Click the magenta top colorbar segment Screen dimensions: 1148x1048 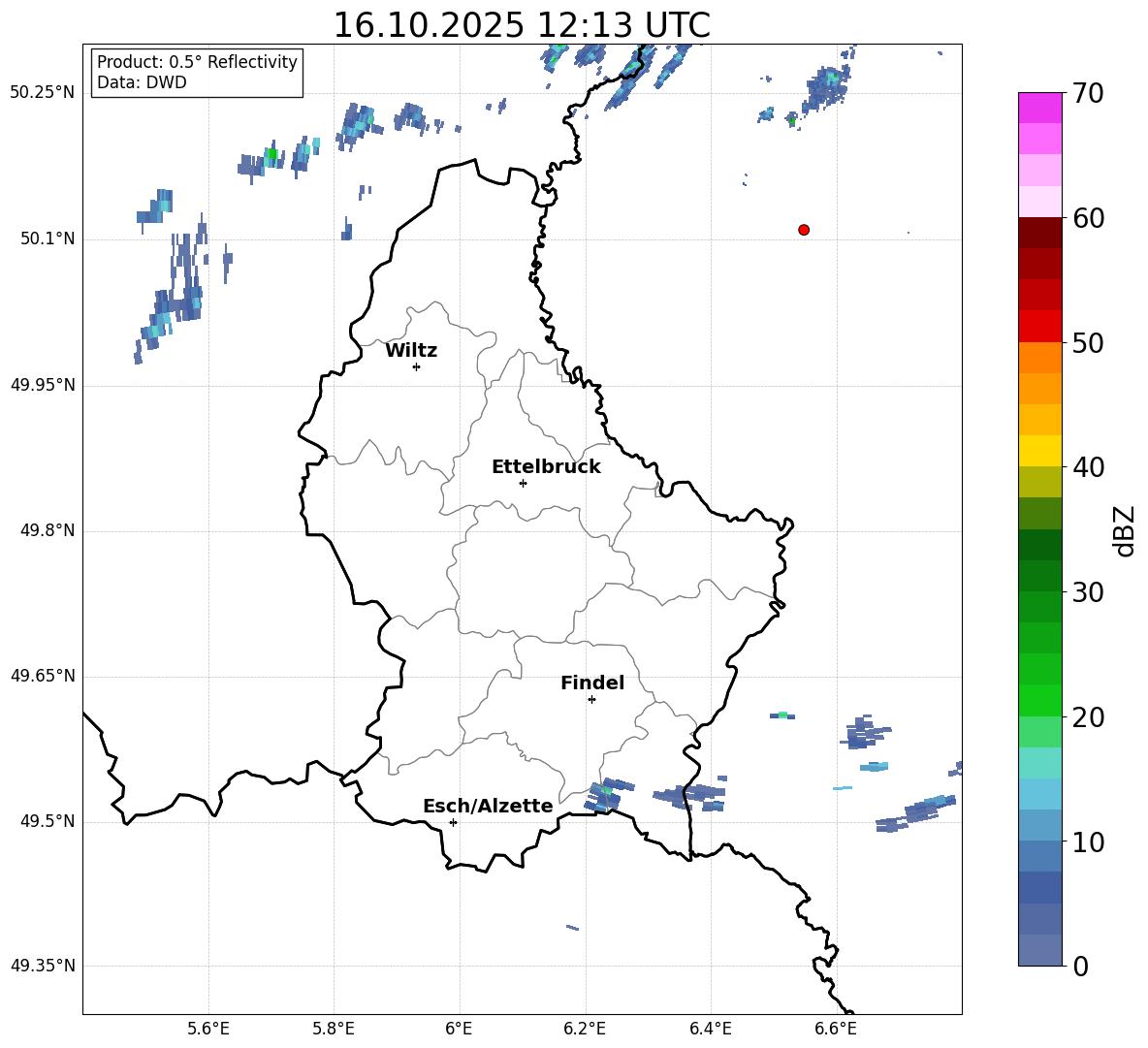pos(1040,108)
